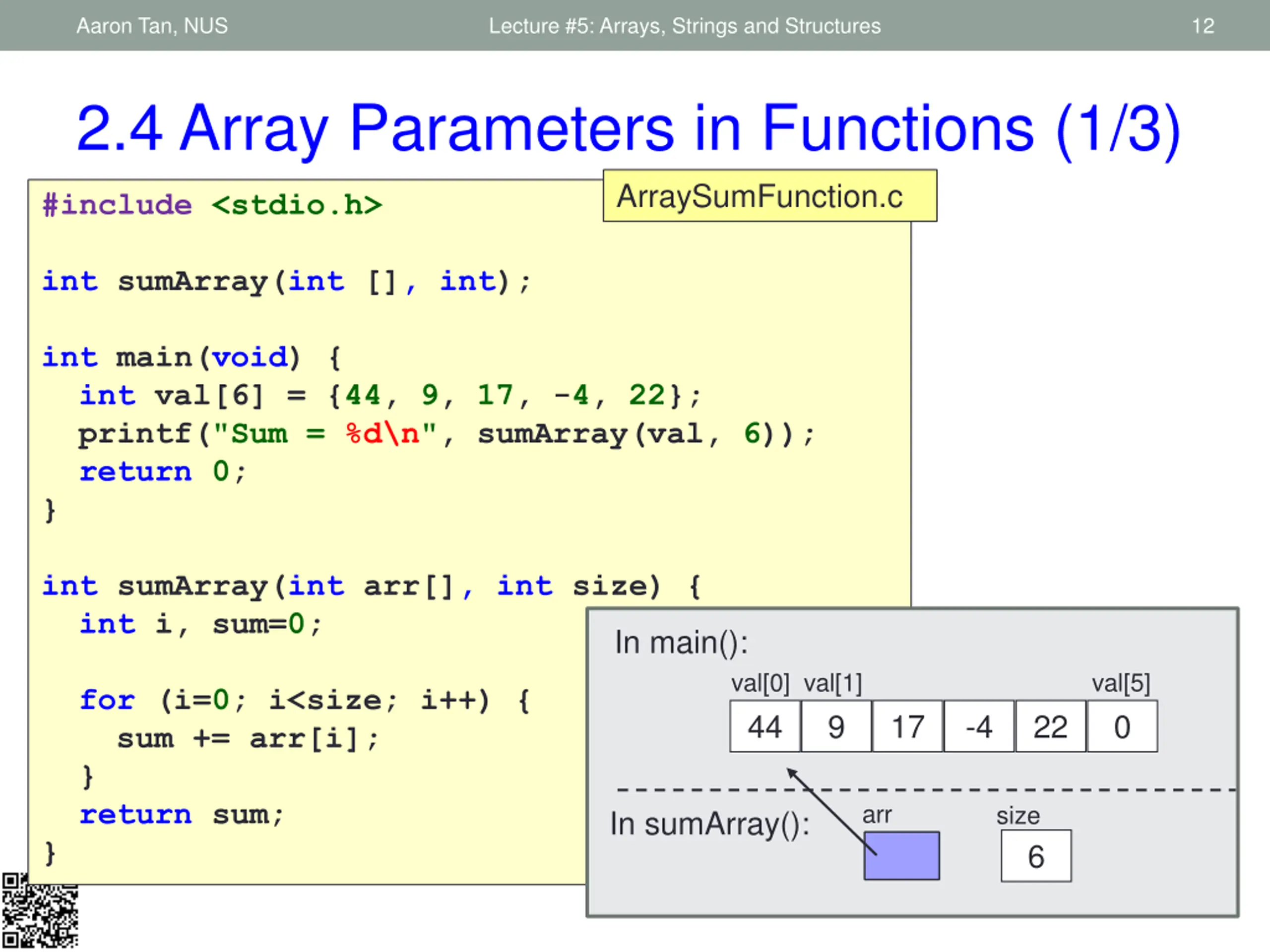Image resolution: width=1270 pixels, height=952 pixels.
Task: Click the array cell containing 17
Action: point(908,726)
